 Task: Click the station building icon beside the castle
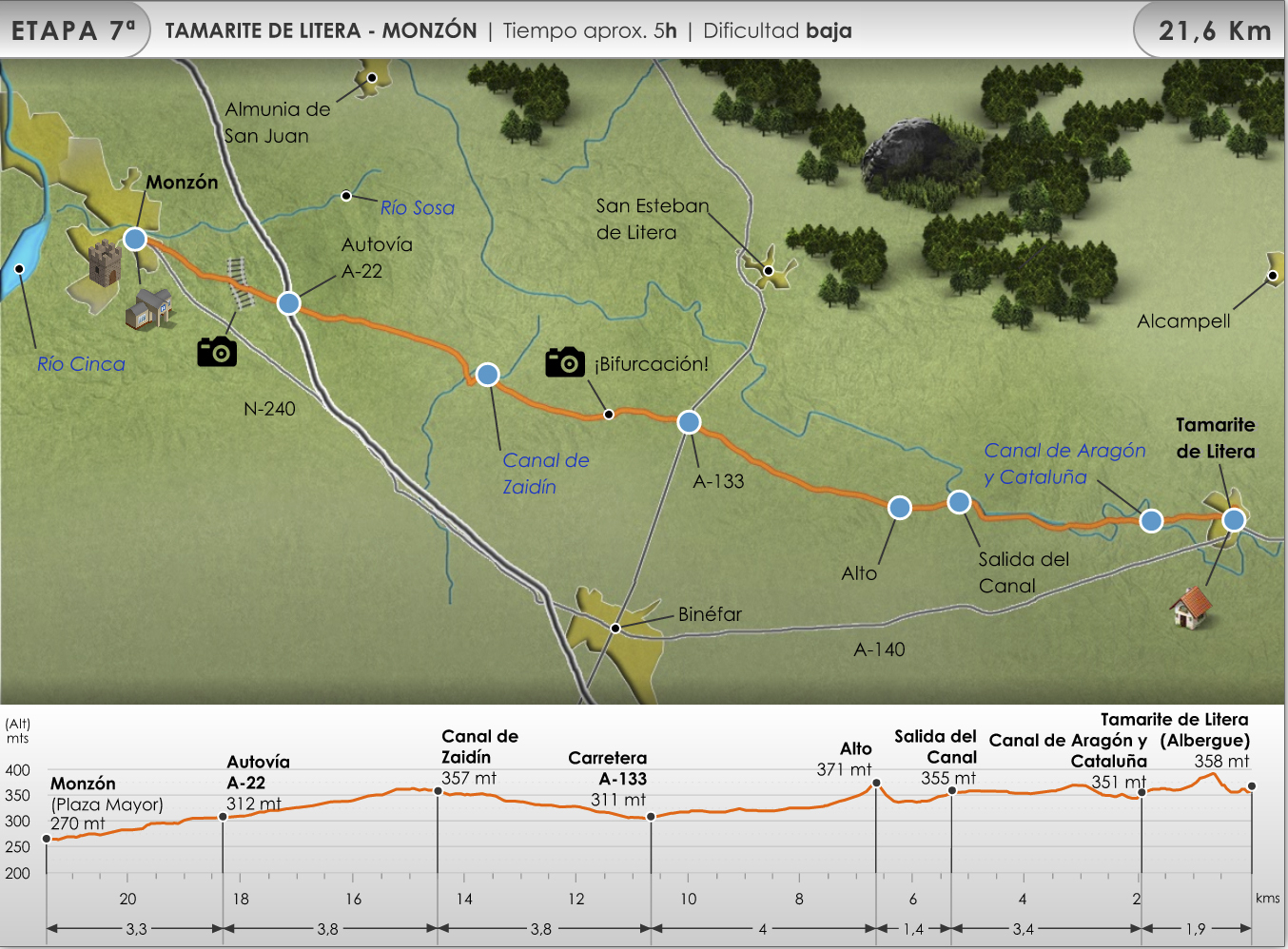tap(148, 309)
